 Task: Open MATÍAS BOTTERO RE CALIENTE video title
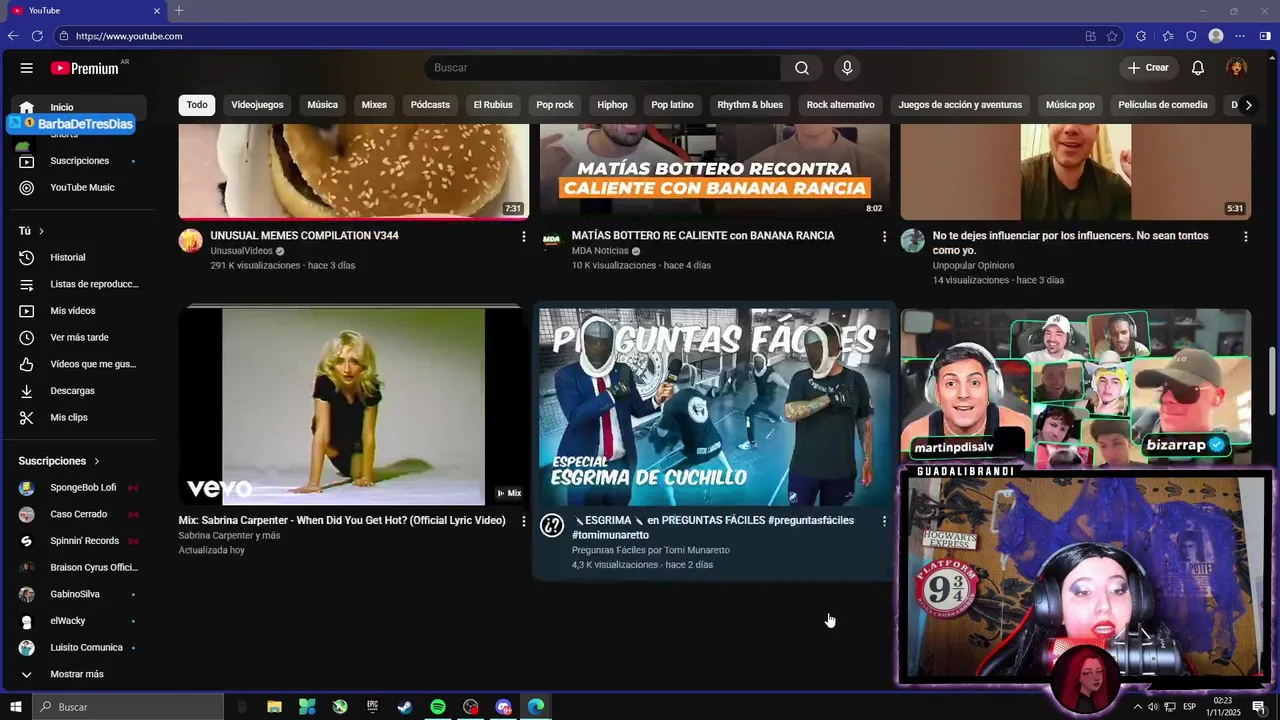703,236
